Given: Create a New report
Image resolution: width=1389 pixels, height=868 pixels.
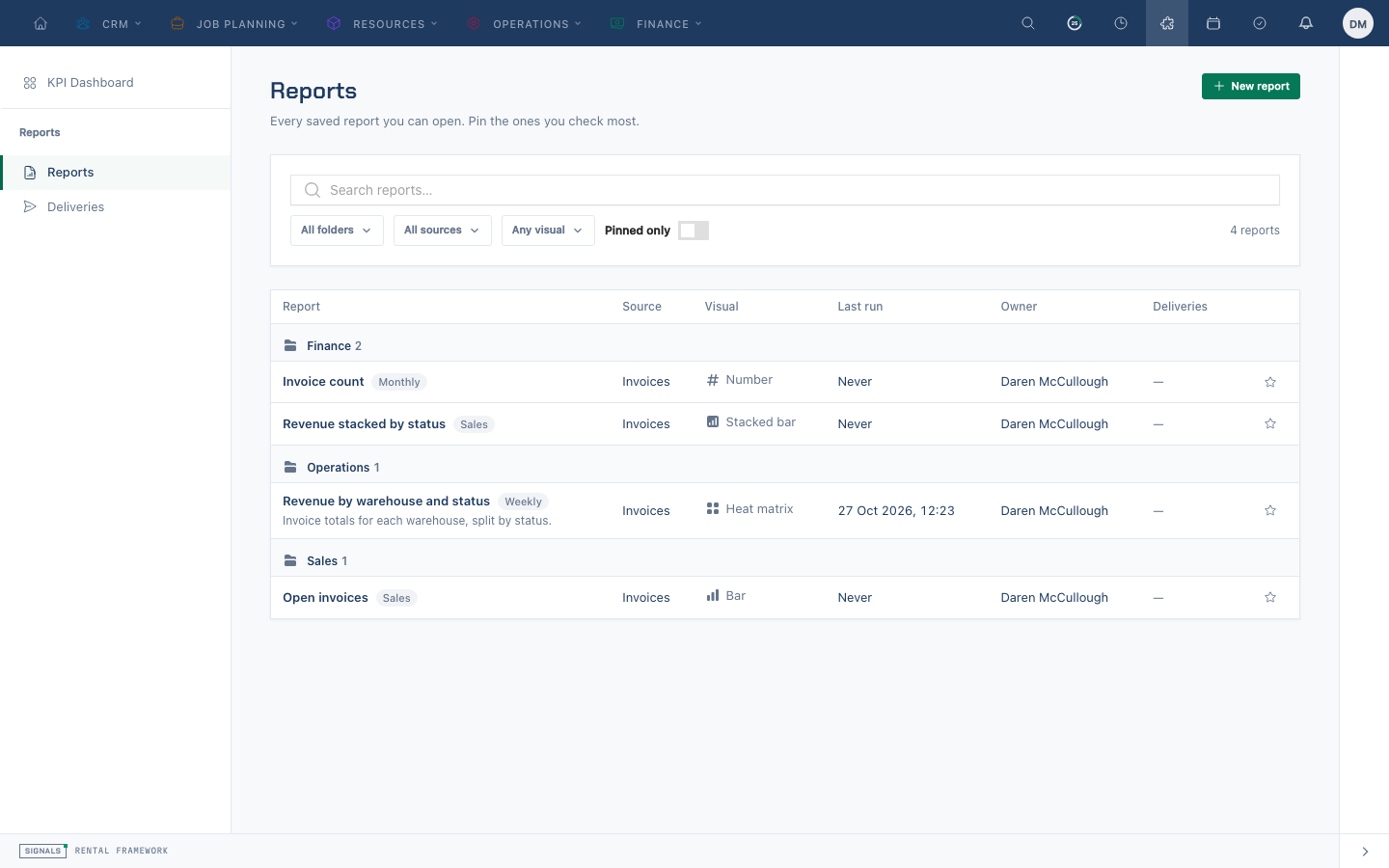Looking at the screenshot, I should (1251, 86).
